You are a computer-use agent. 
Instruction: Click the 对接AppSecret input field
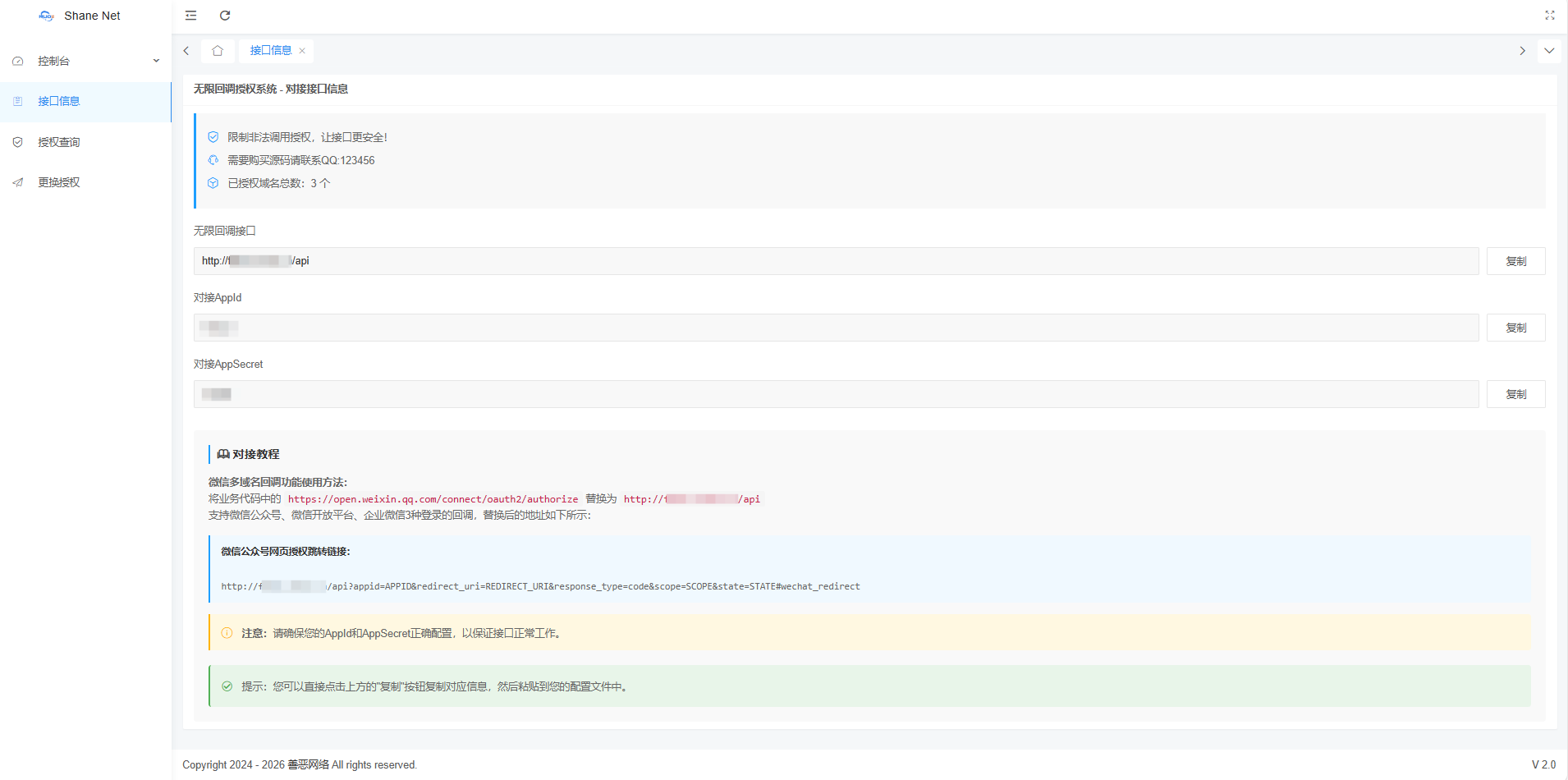click(x=836, y=394)
